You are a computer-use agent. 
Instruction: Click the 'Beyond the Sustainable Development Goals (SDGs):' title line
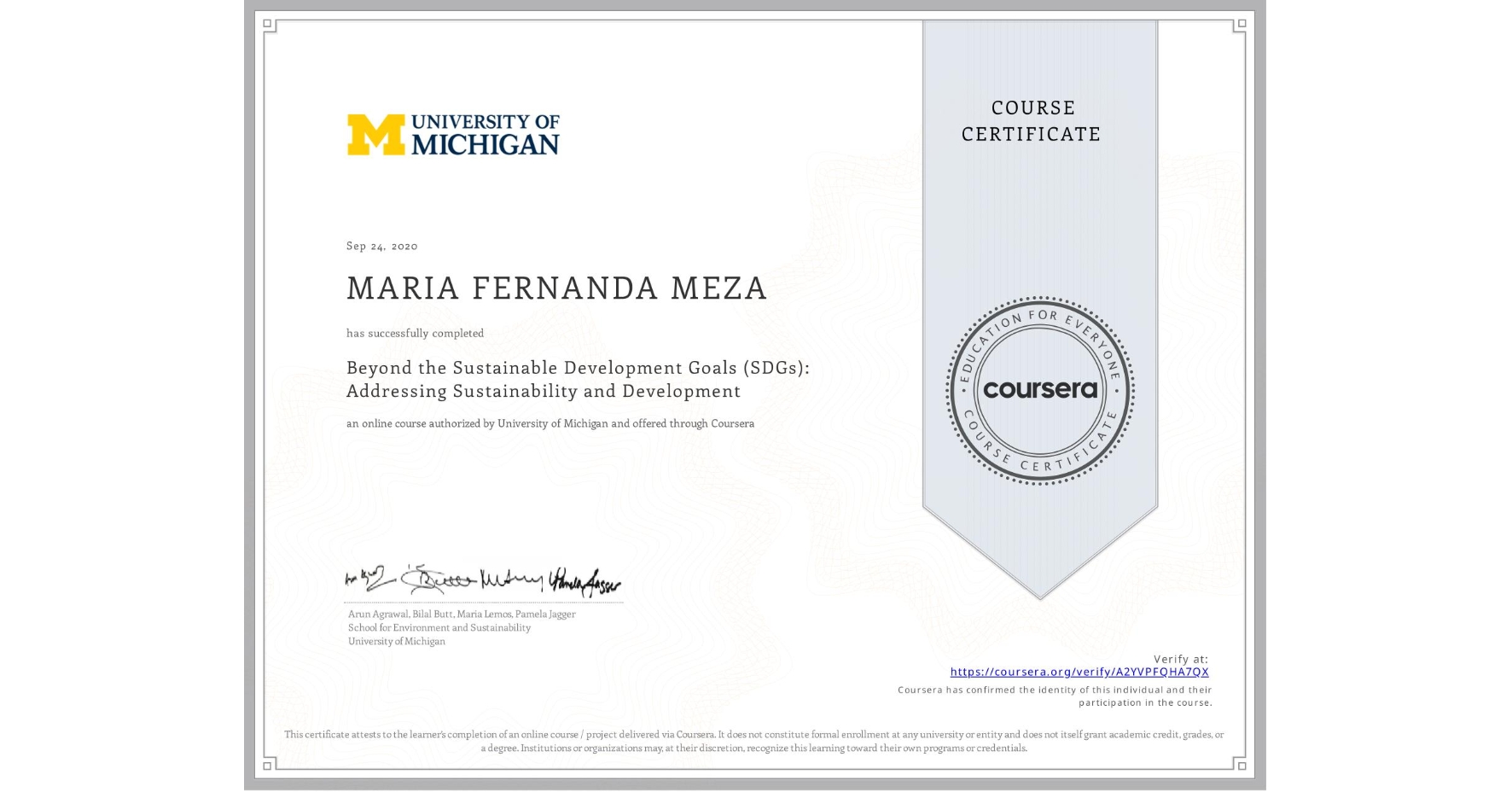point(578,368)
